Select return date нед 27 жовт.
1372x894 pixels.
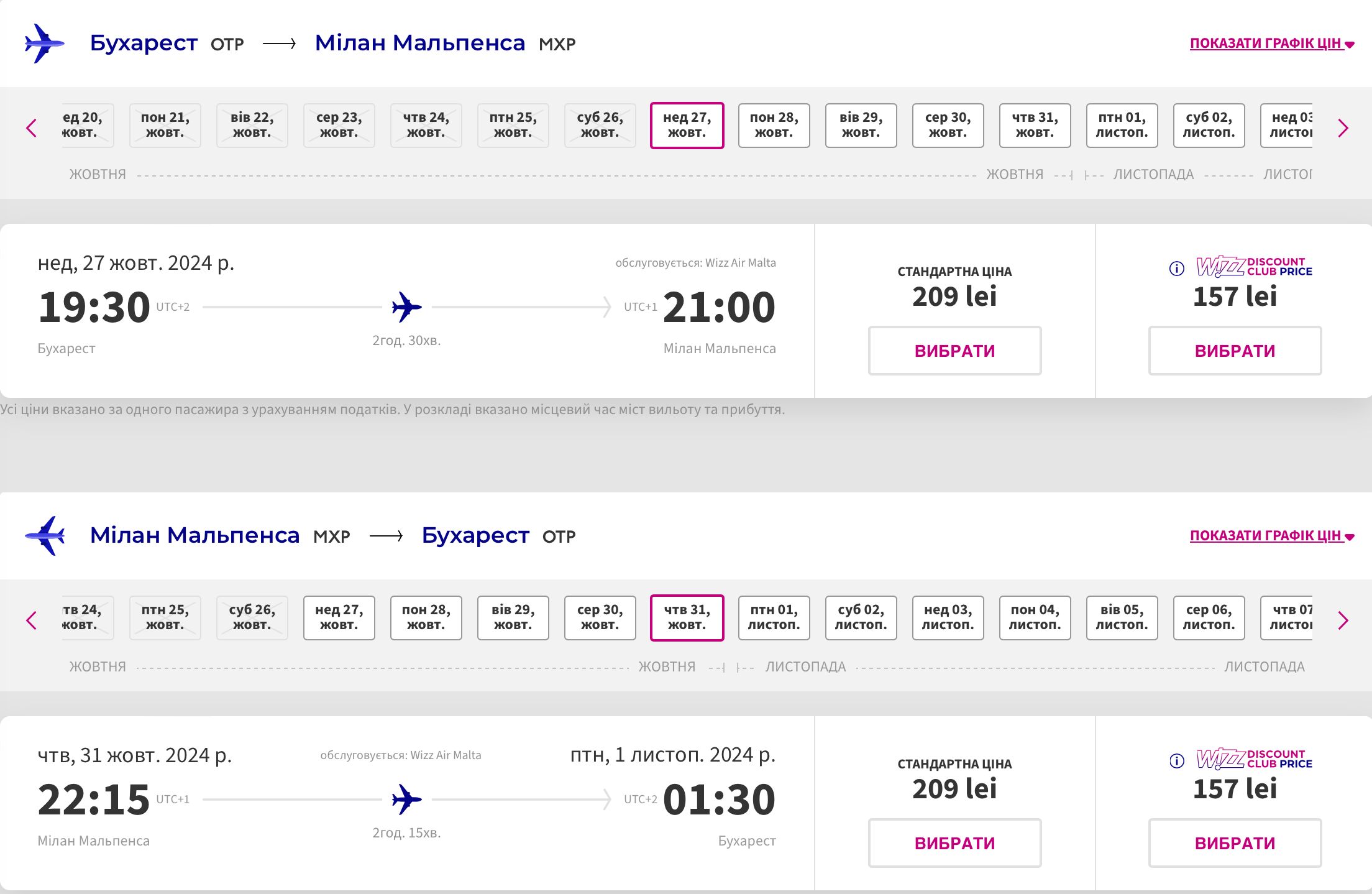pyautogui.click(x=339, y=618)
